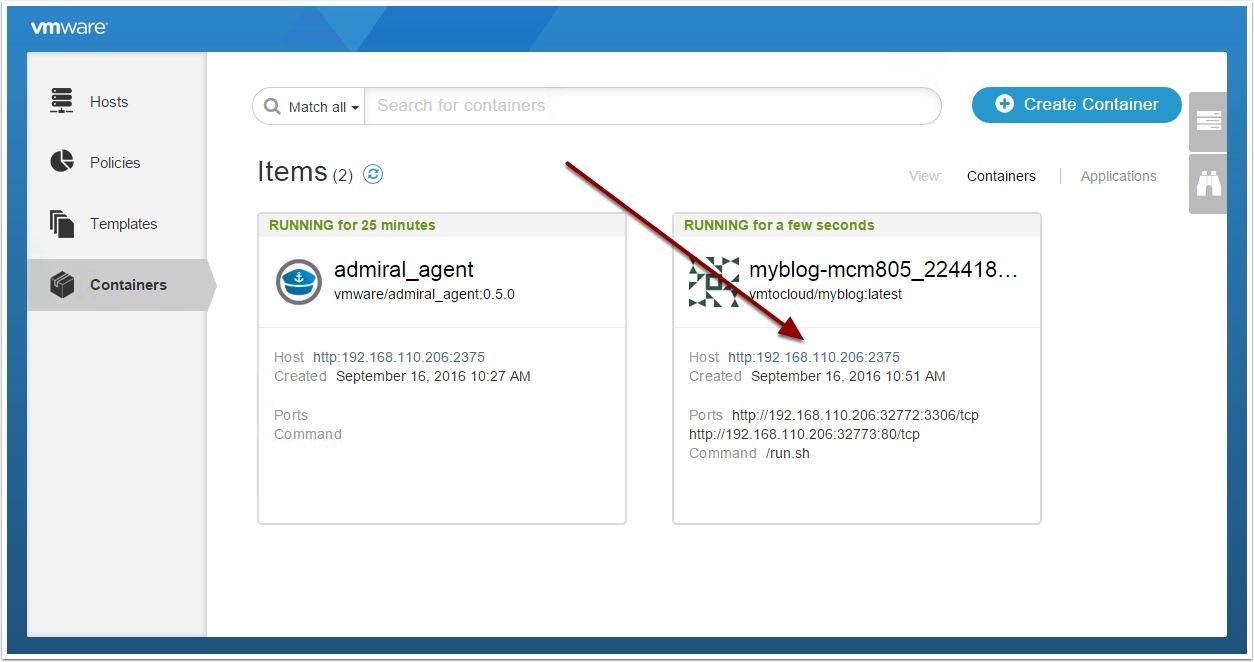1254x662 pixels.
Task: Click the Items (2) heading
Action: tap(305, 173)
